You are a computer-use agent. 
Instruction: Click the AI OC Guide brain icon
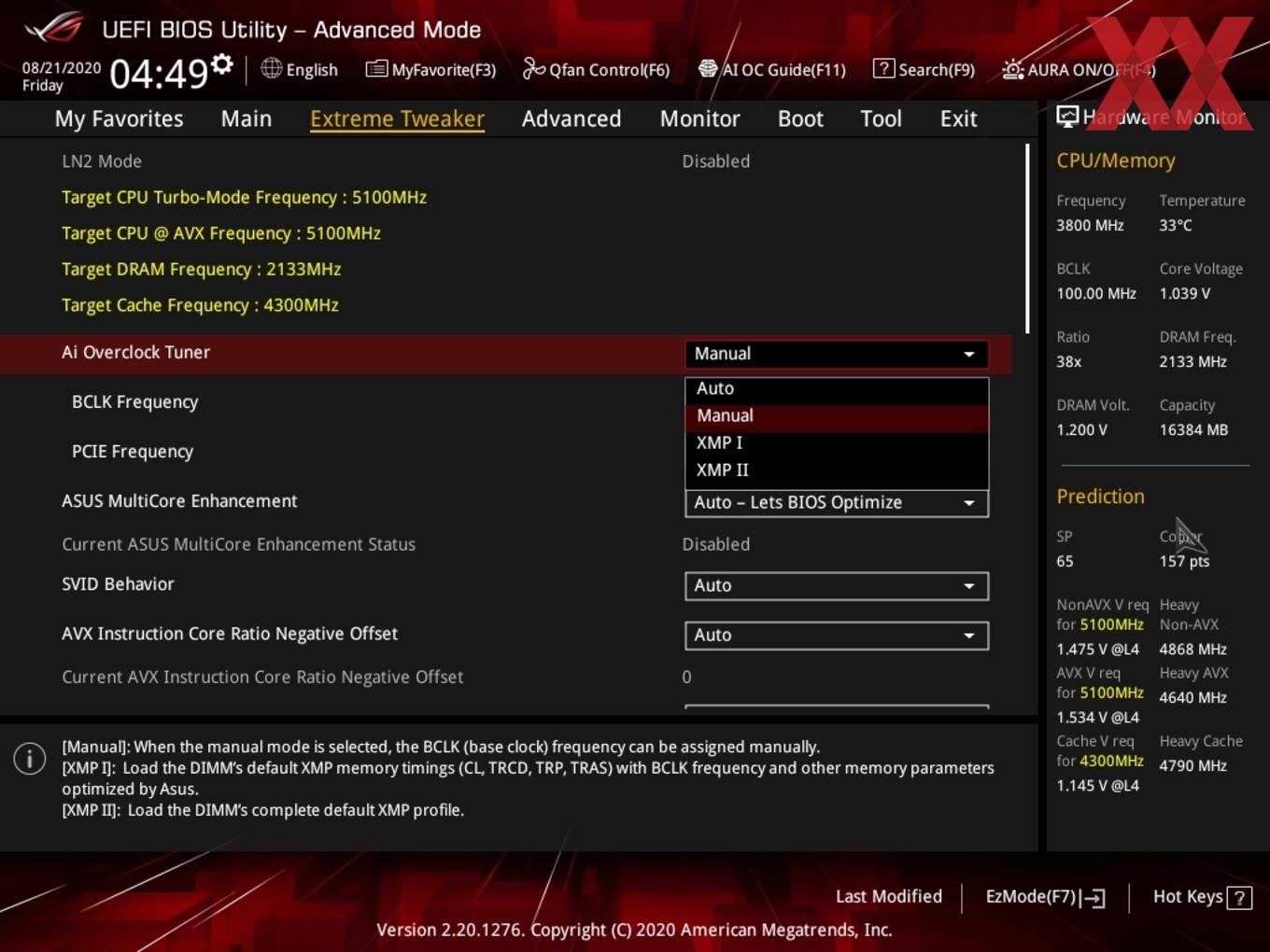(x=708, y=69)
